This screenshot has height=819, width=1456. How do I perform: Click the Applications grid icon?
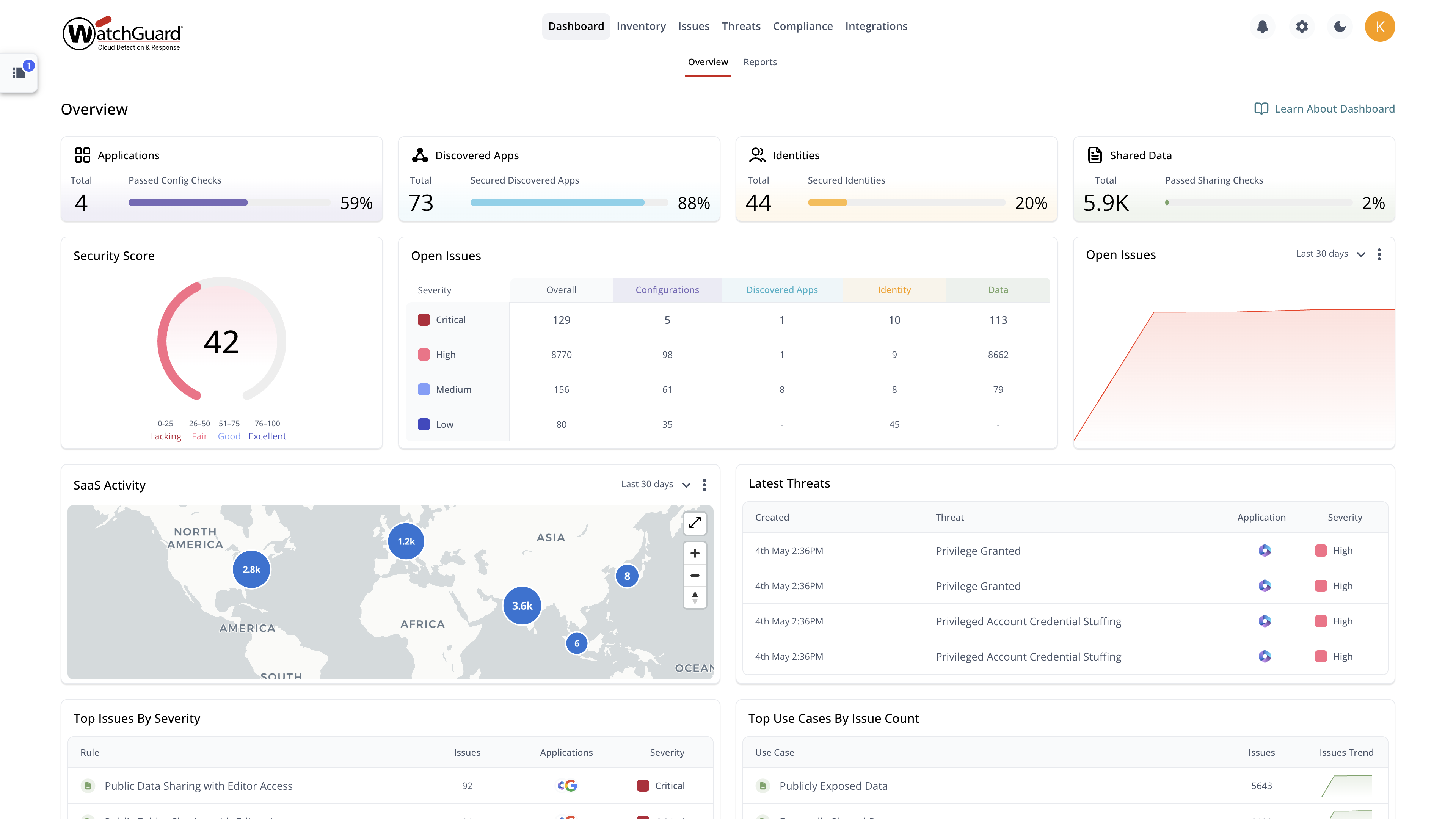(x=83, y=155)
